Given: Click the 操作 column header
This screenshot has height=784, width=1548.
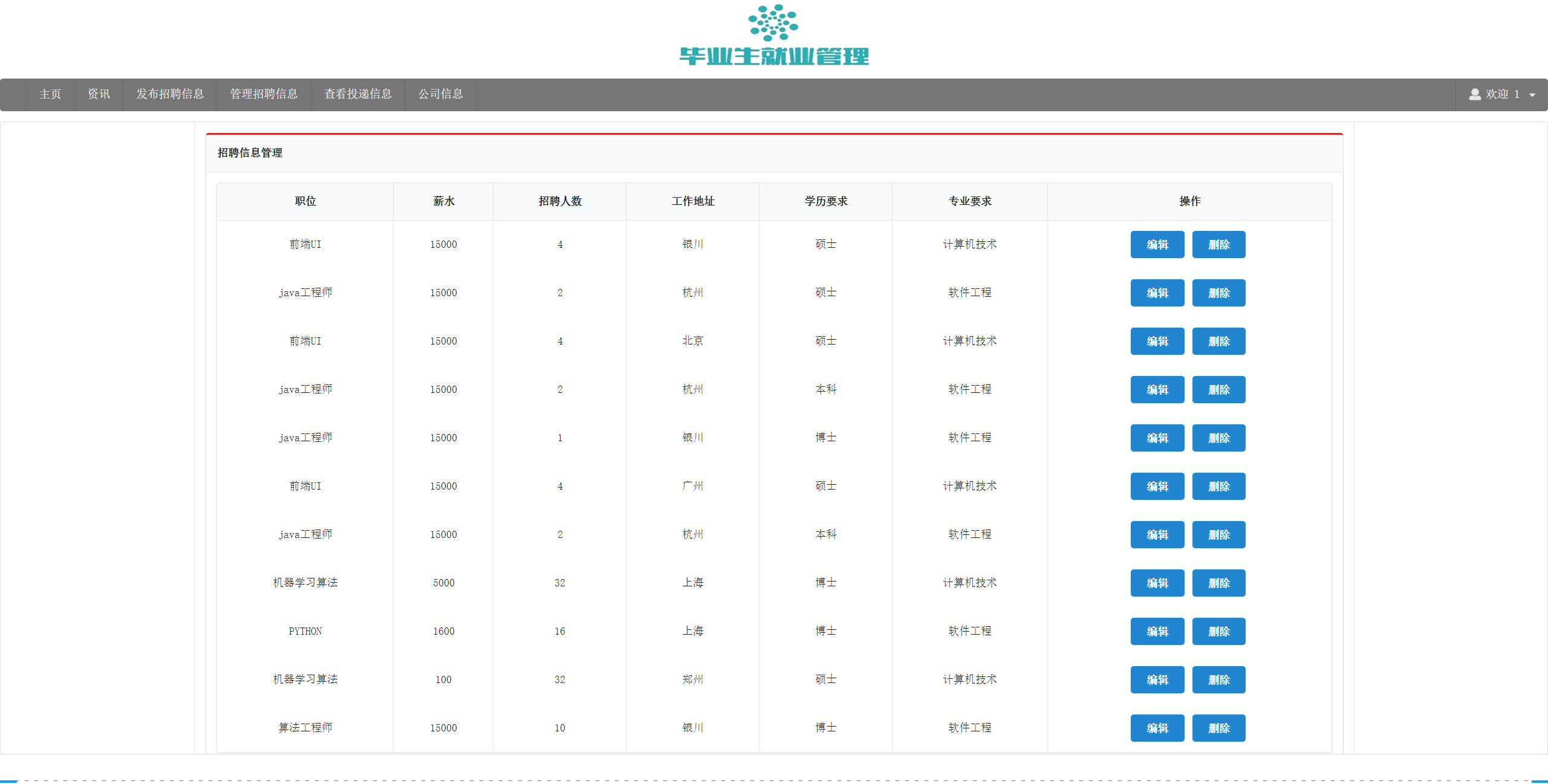Looking at the screenshot, I should 1190,201.
